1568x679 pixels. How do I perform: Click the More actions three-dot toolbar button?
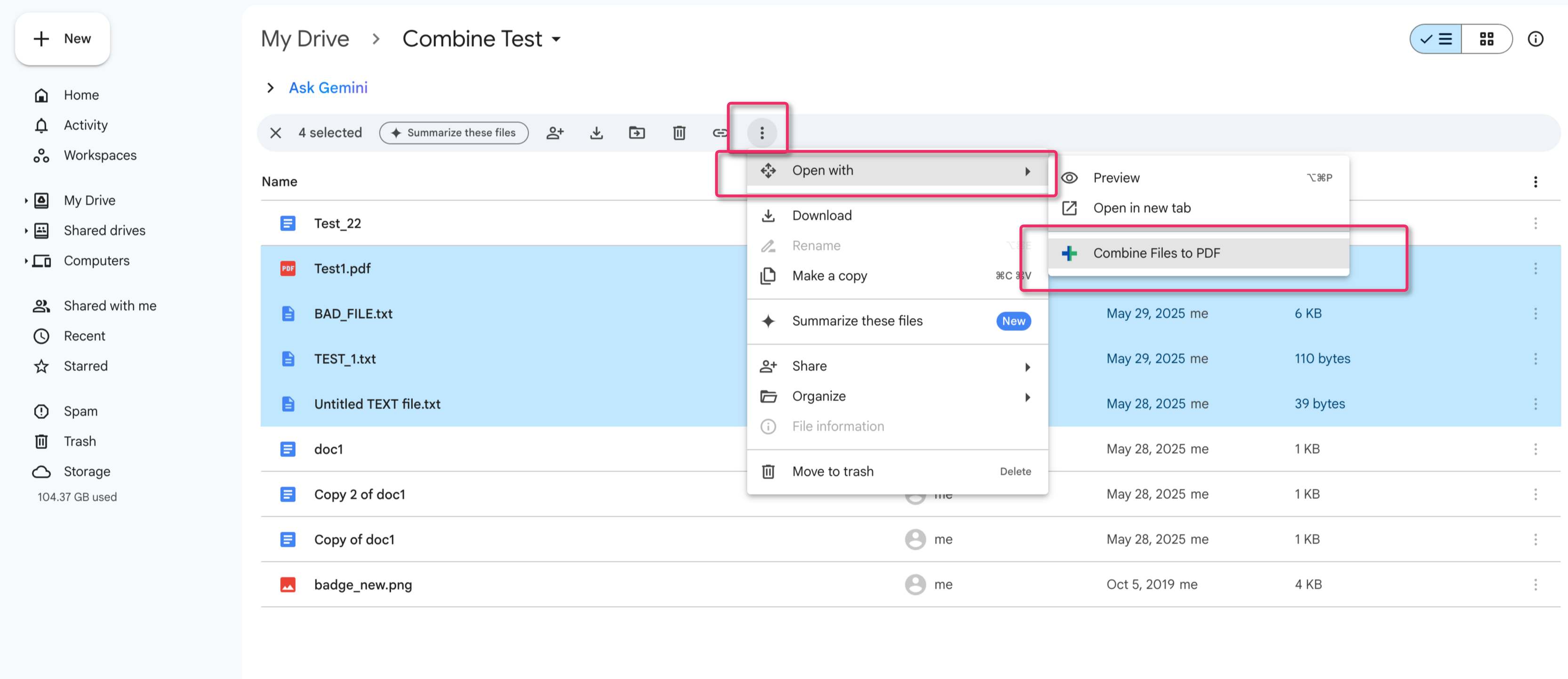point(761,133)
